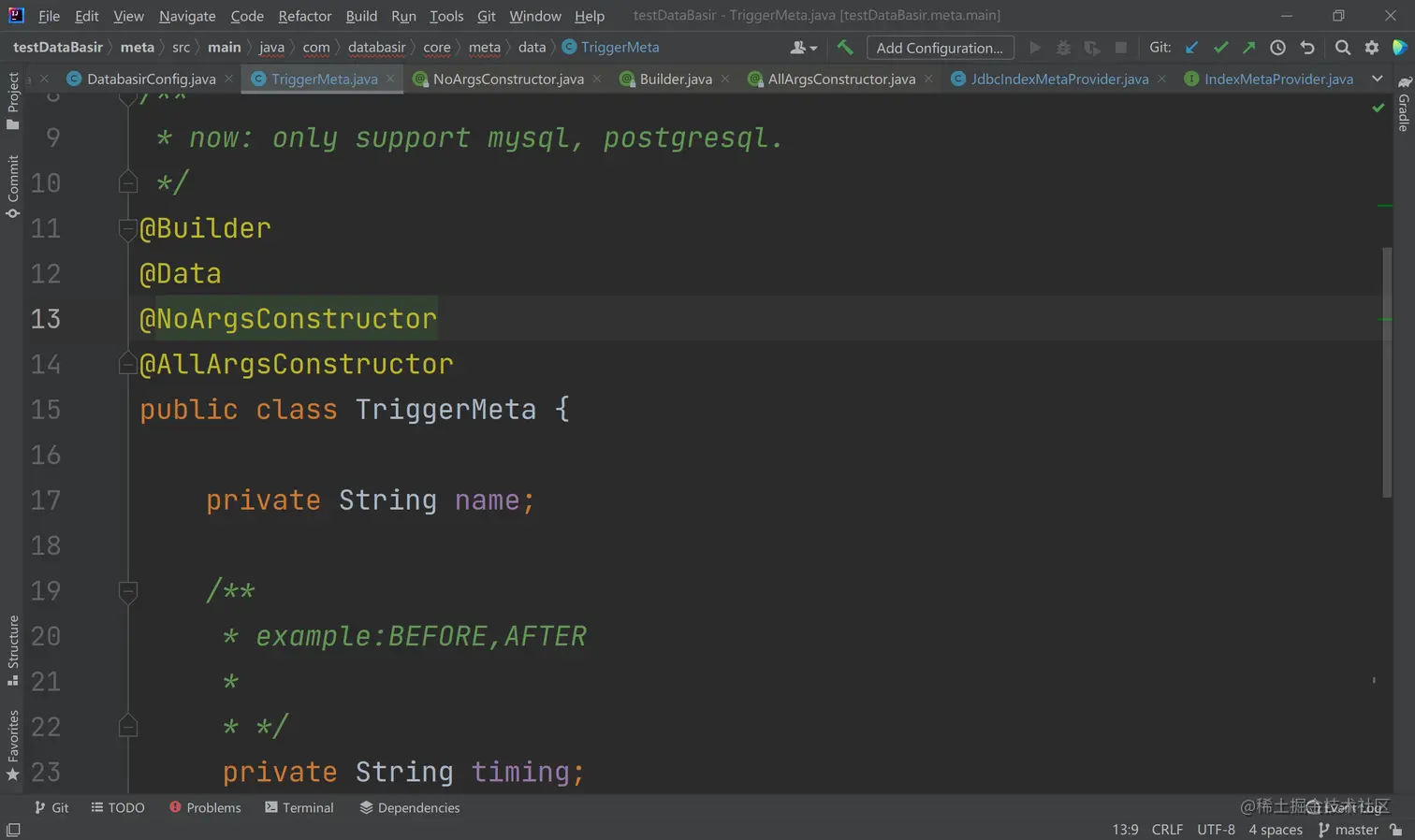Screen dimensions: 1415x840
Task: Close the JdbcIndexMetaProvider.java tab
Action: click(1161, 80)
